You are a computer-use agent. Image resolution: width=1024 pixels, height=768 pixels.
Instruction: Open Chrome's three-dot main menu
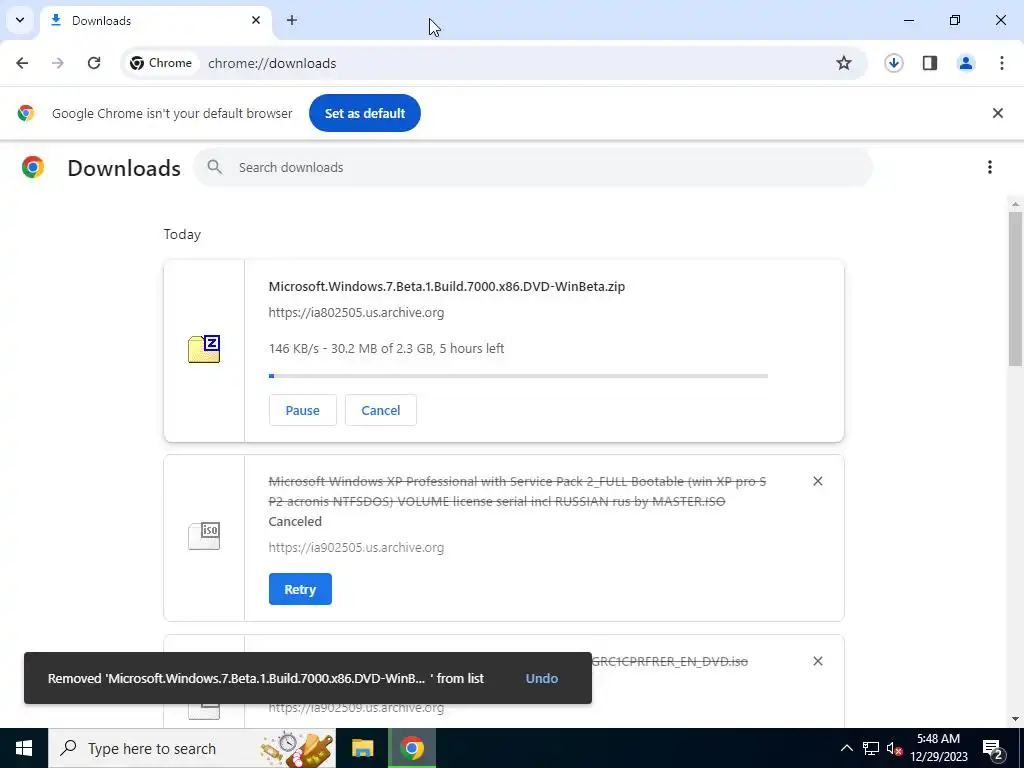(x=1002, y=63)
